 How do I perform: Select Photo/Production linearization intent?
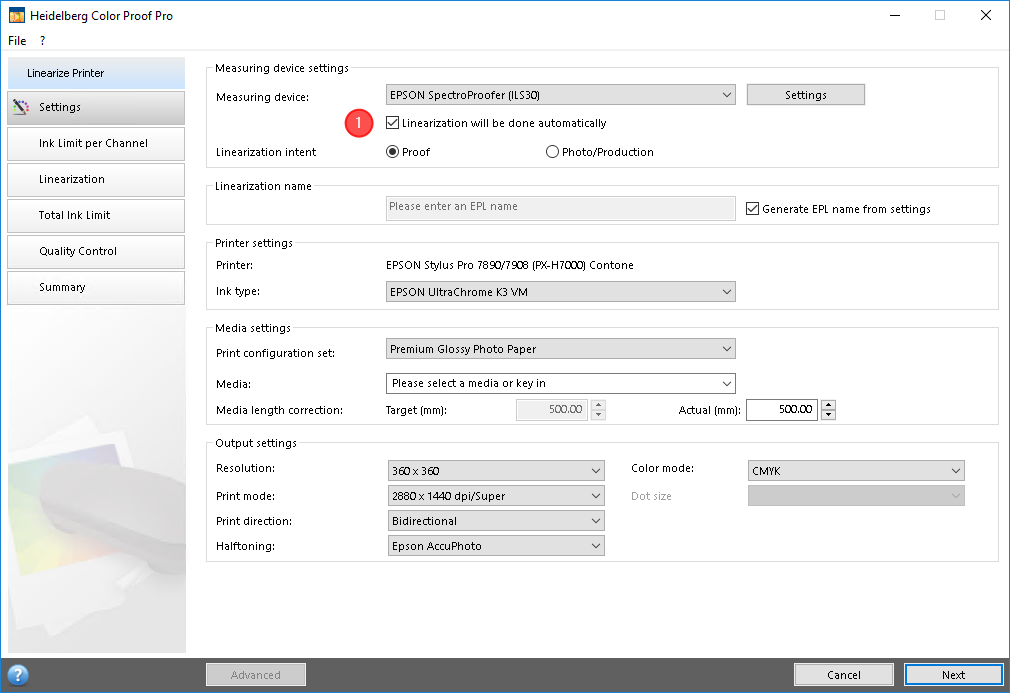552,152
